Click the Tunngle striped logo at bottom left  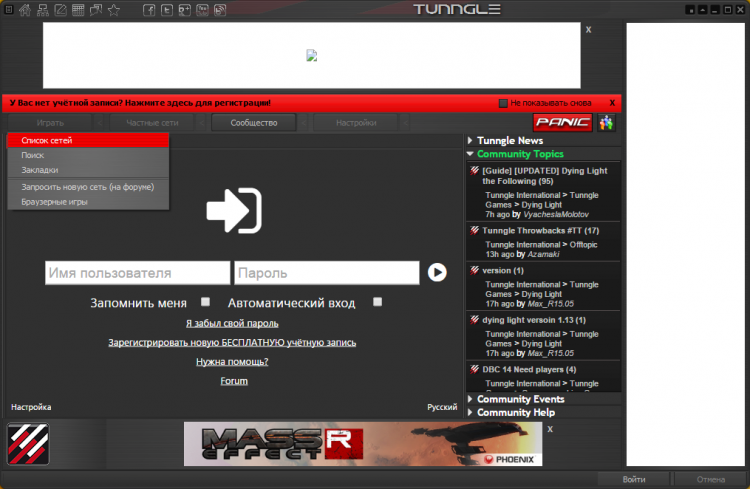28,444
